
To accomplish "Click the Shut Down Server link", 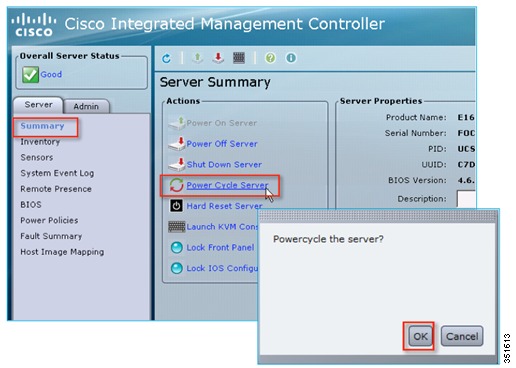I will (x=224, y=164).
